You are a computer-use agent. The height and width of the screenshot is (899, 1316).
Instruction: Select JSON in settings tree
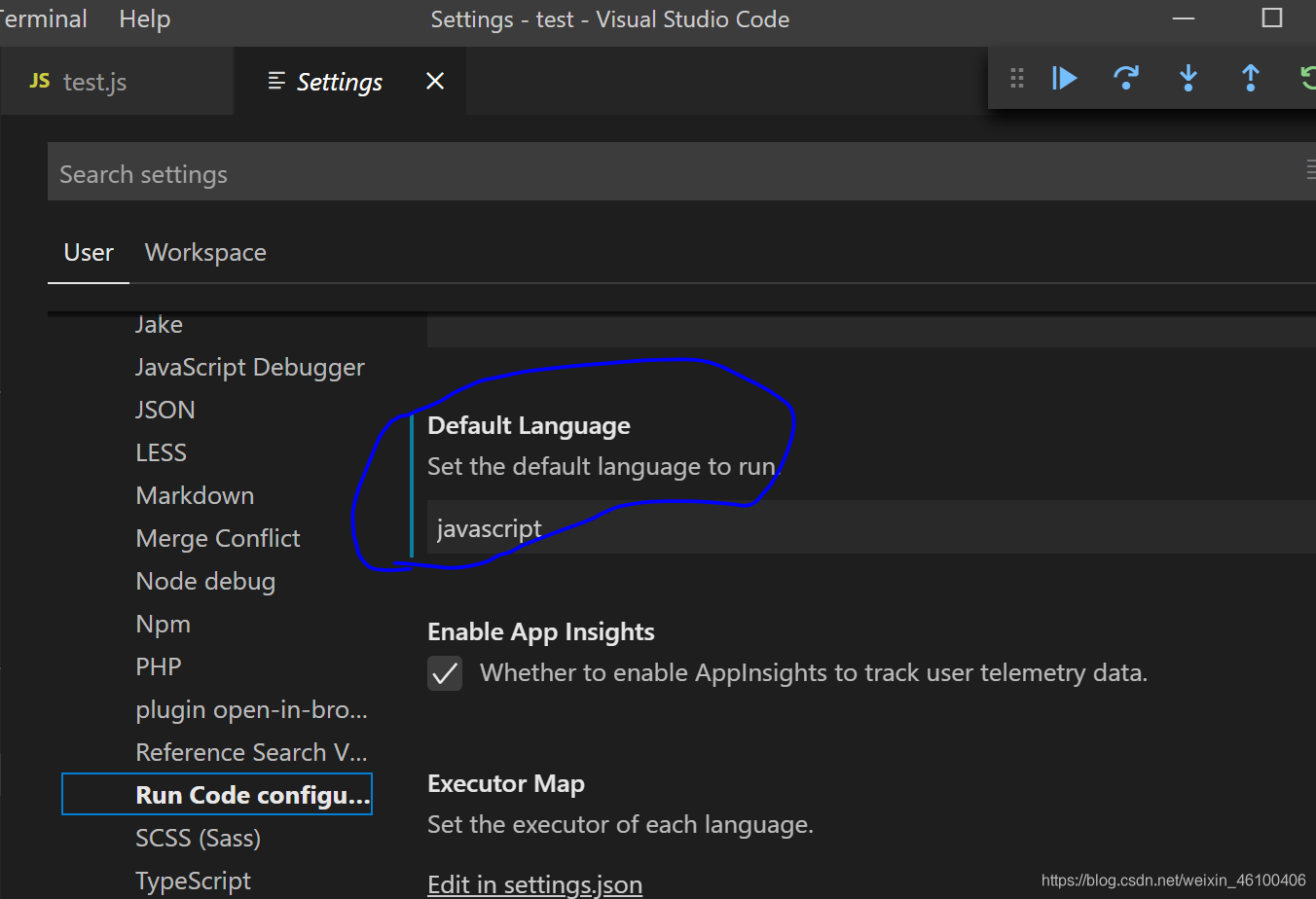(x=165, y=410)
